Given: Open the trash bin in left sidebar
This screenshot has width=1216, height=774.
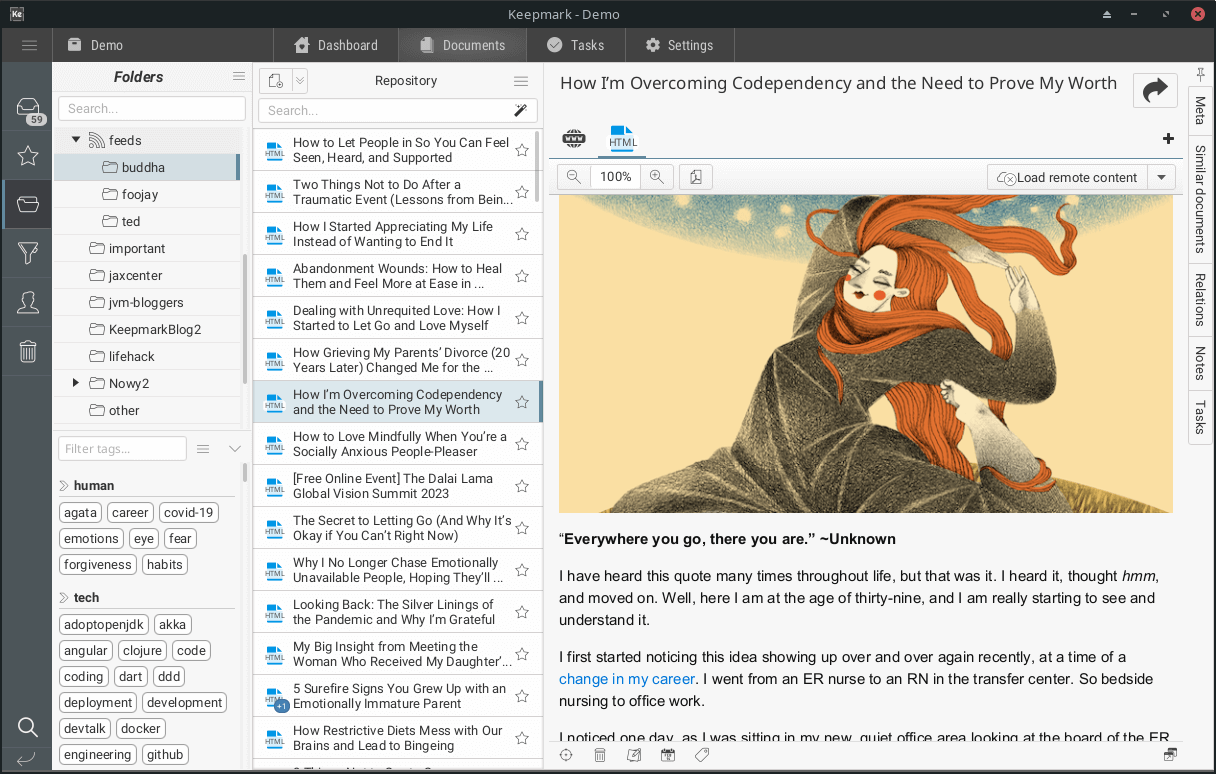Looking at the screenshot, I should coord(28,351).
